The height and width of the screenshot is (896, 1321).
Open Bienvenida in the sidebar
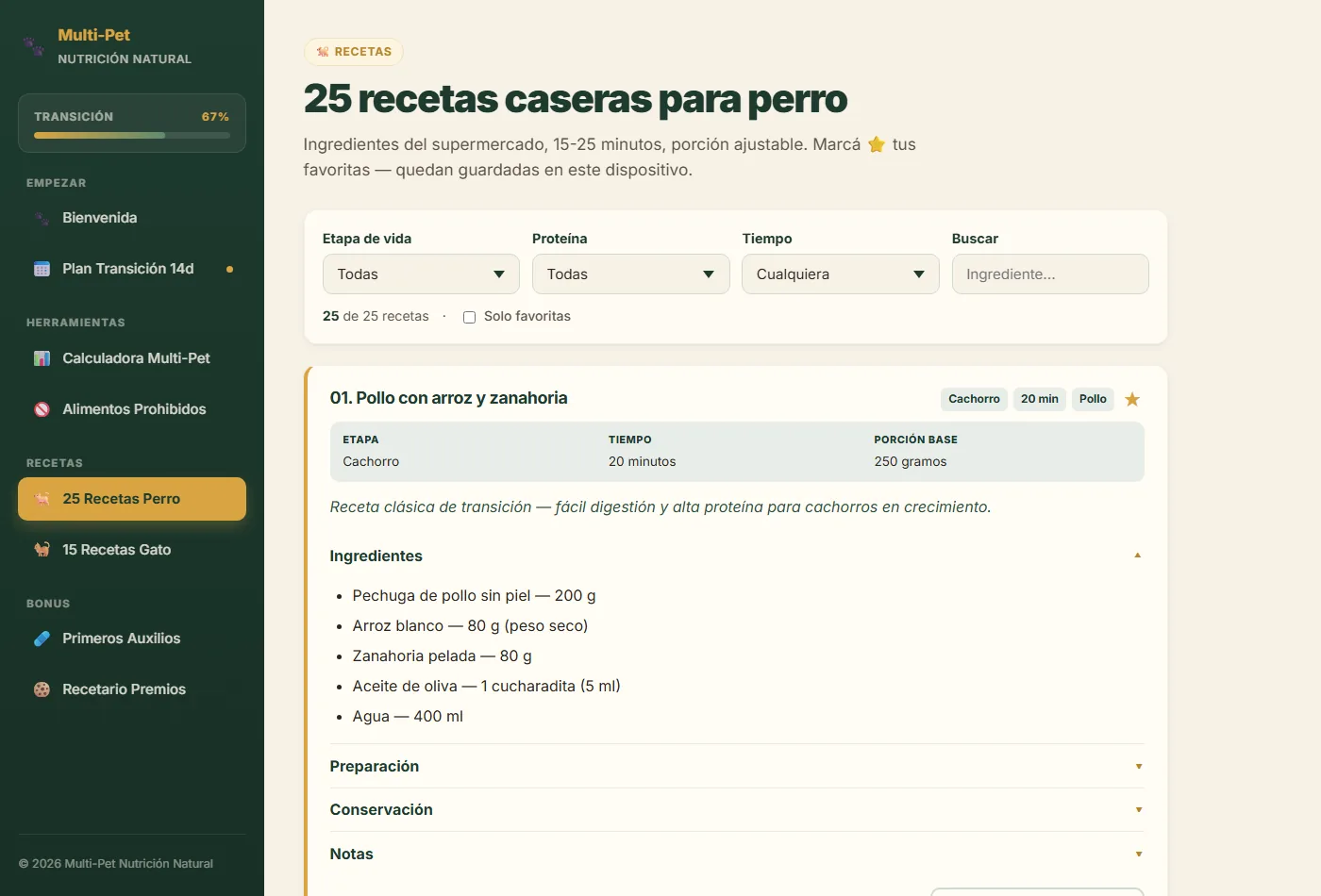coord(132,218)
